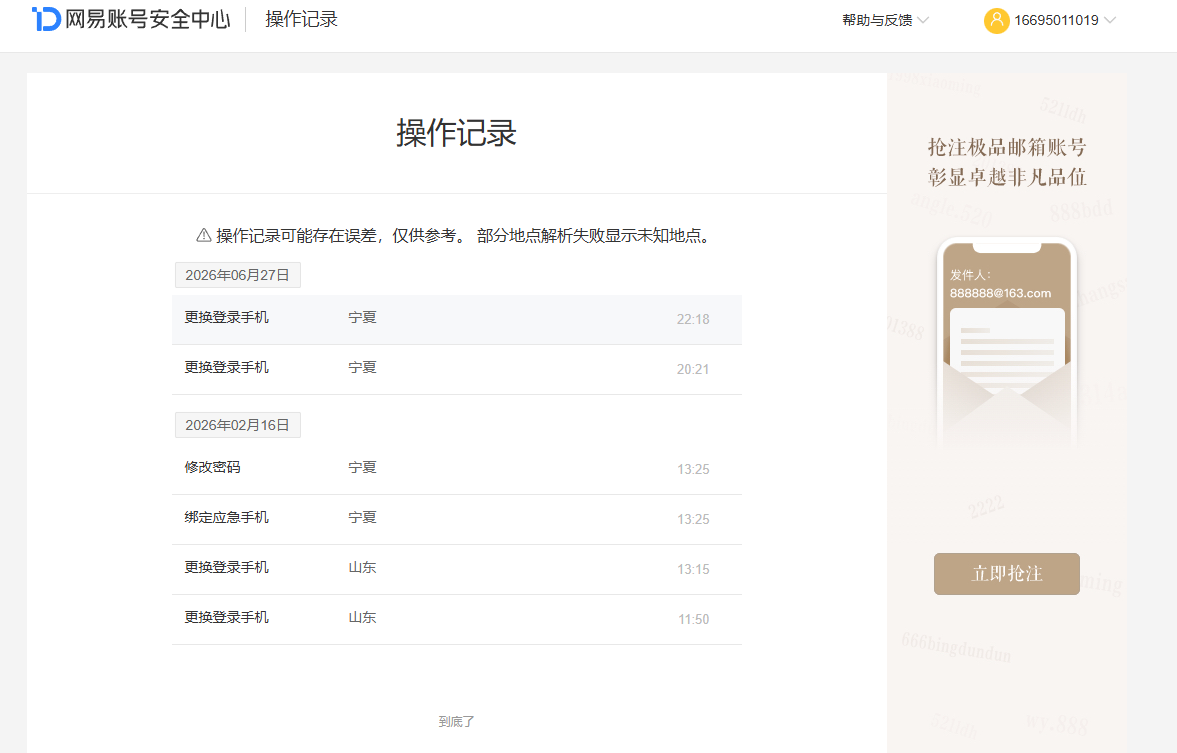The height and width of the screenshot is (753, 1177).
Task: Click the 立即抢注 button
Action: [1007, 574]
